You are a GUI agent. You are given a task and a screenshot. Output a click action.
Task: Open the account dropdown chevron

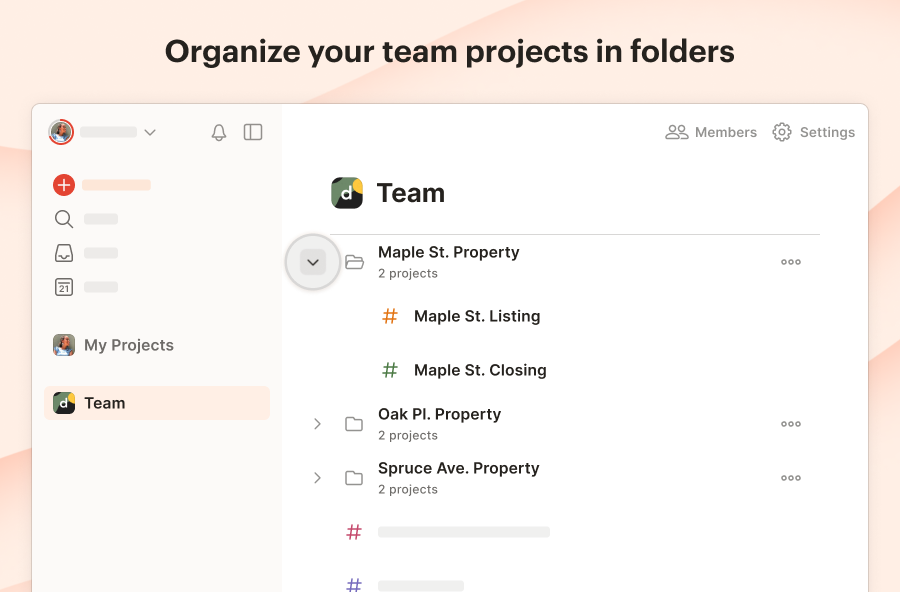[150, 132]
